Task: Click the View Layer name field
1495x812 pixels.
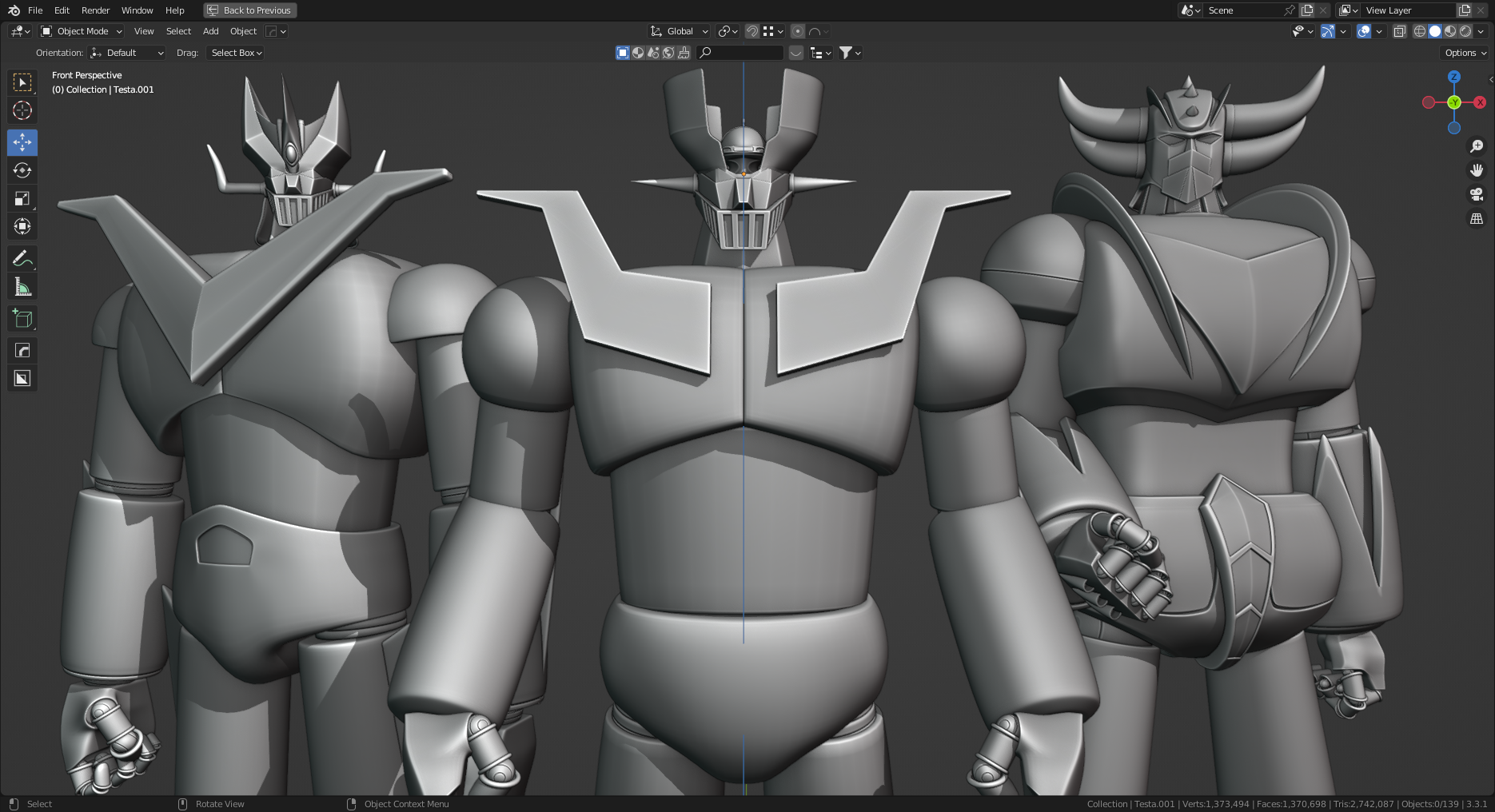Action: pos(1409,10)
